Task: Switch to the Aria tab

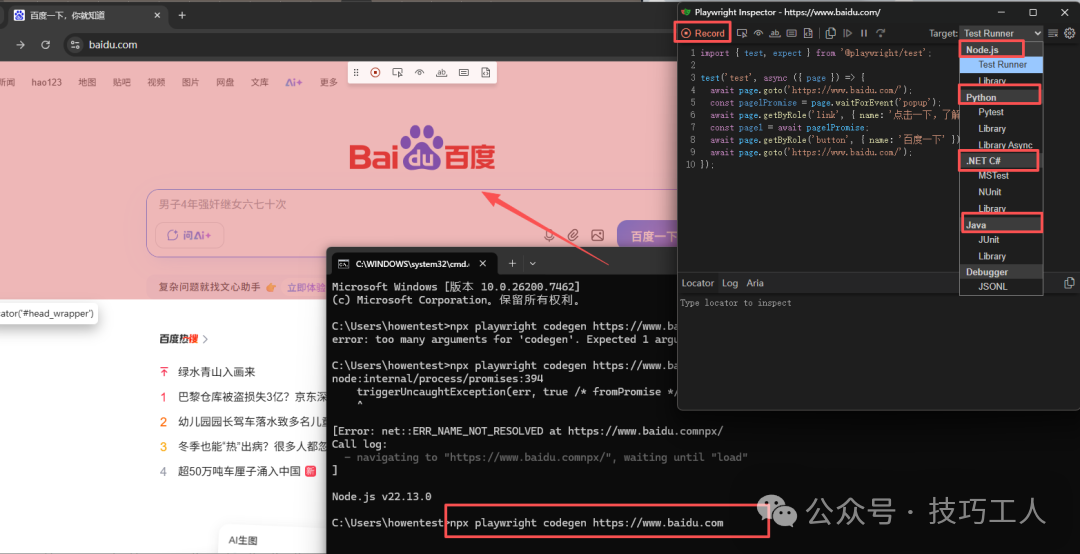Action: pos(755,283)
